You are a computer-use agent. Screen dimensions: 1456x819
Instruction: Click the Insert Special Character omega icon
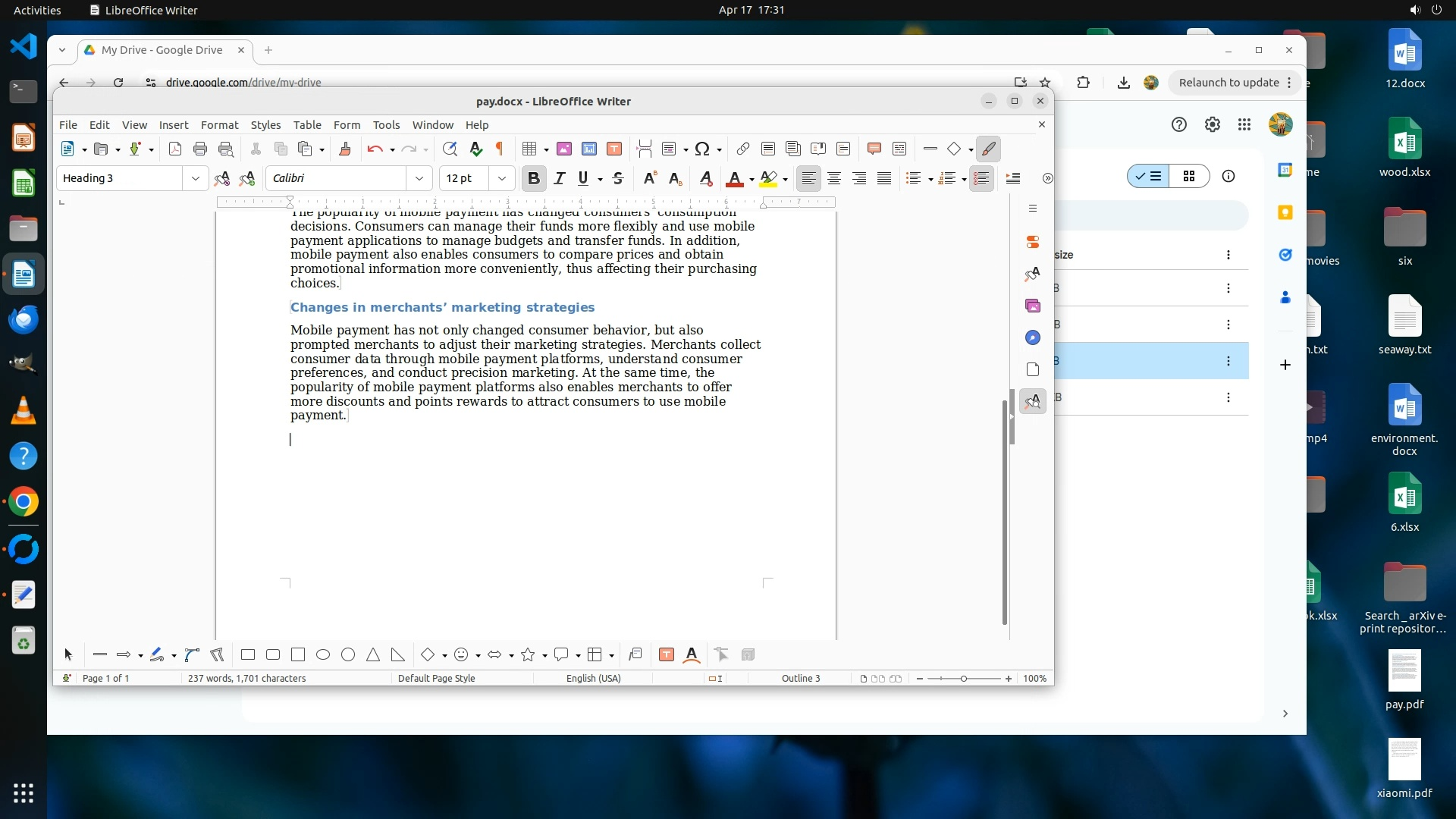click(702, 149)
